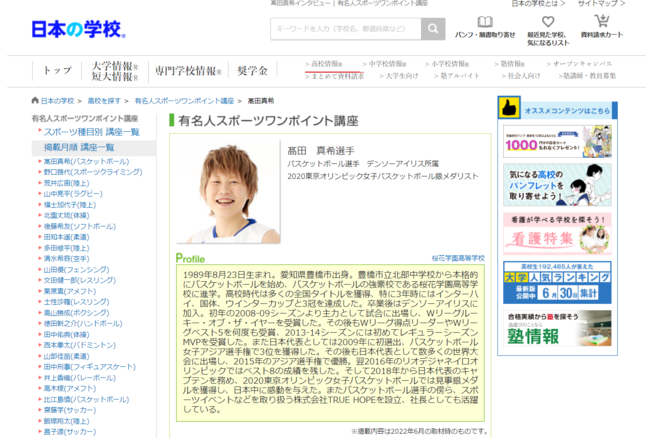Image resolution: width=650 pixels, height=439 pixels.
Task: Select the 塾情報 sub-navigation link
Action: tap(509, 64)
